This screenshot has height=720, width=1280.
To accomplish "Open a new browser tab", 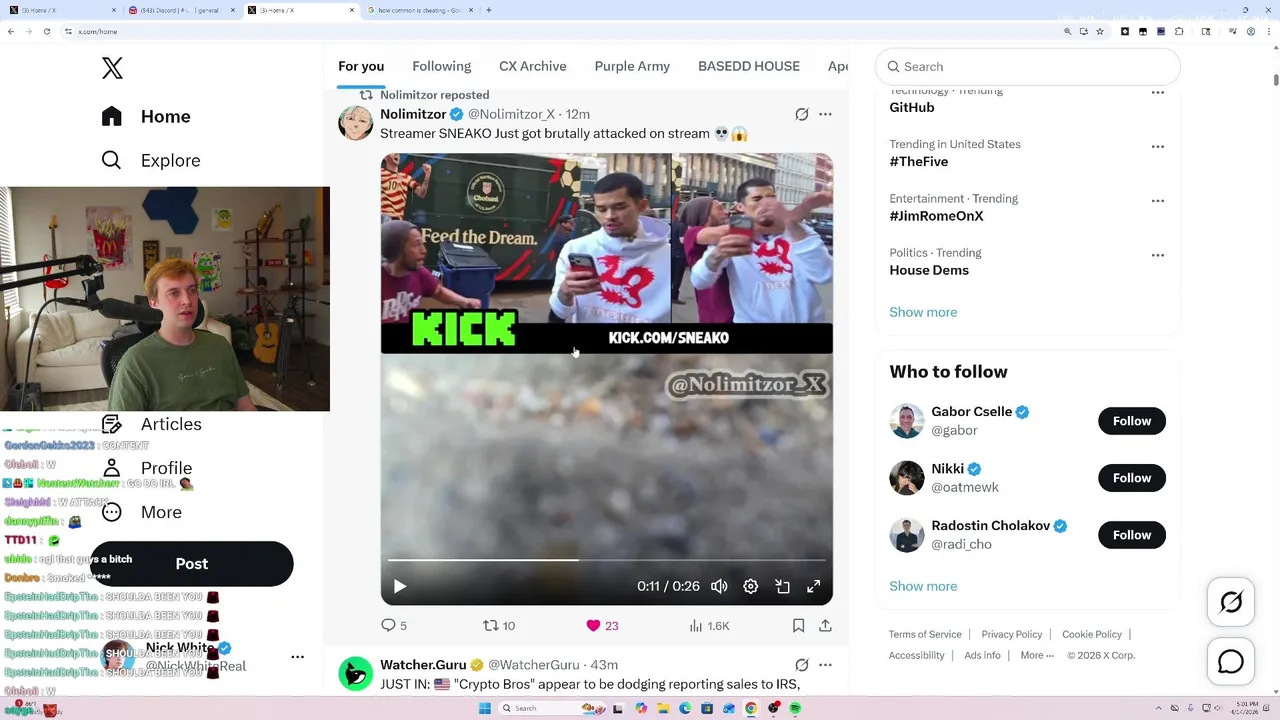I will (489, 10).
